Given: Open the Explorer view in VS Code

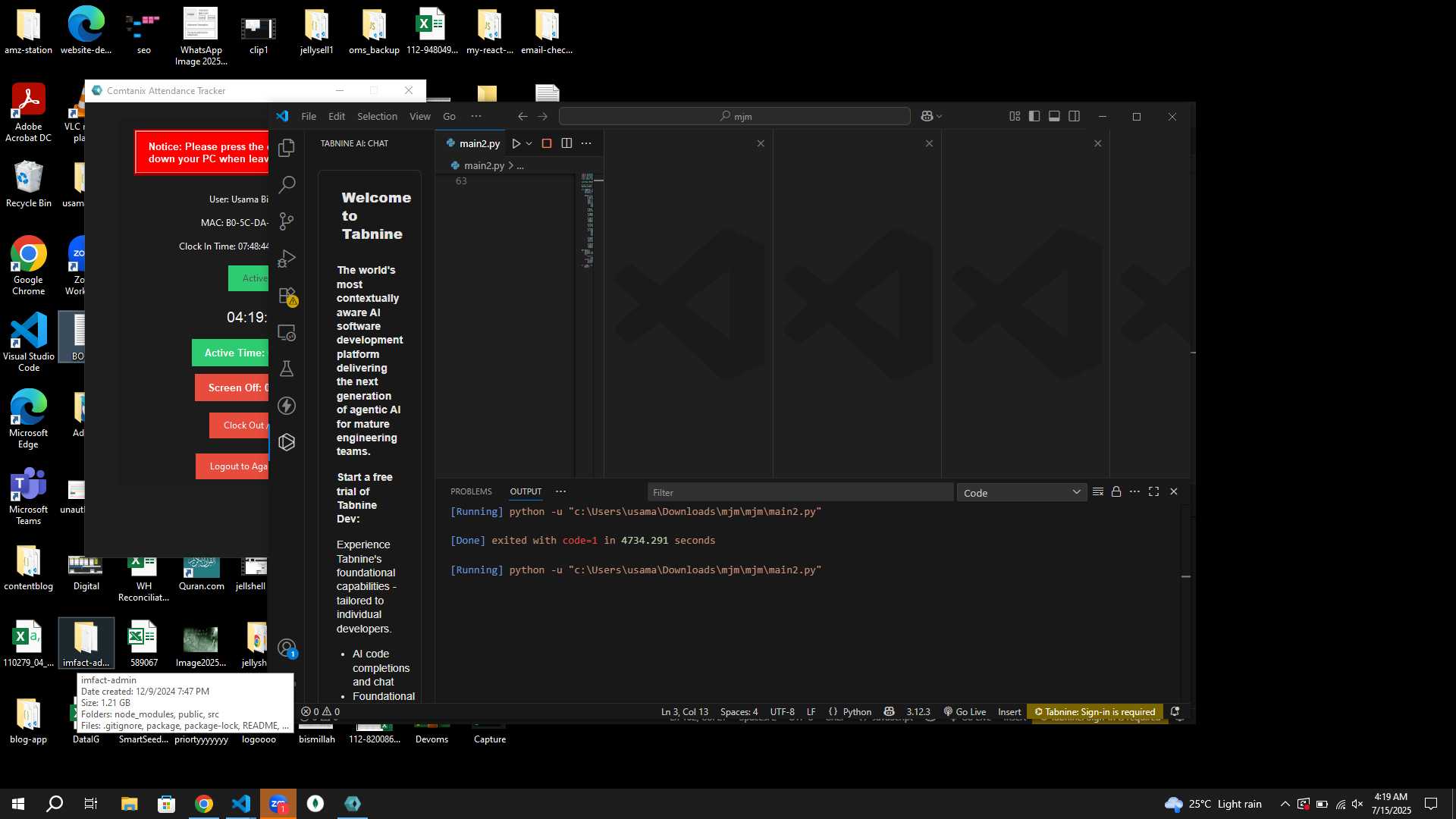Looking at the screenshot, I should (287, 148).
